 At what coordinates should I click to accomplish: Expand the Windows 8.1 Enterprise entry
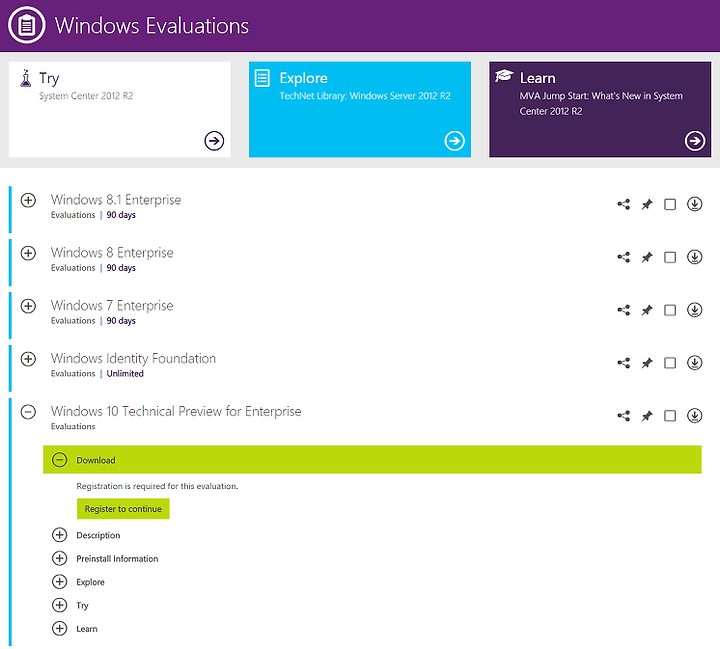point(28,200)
